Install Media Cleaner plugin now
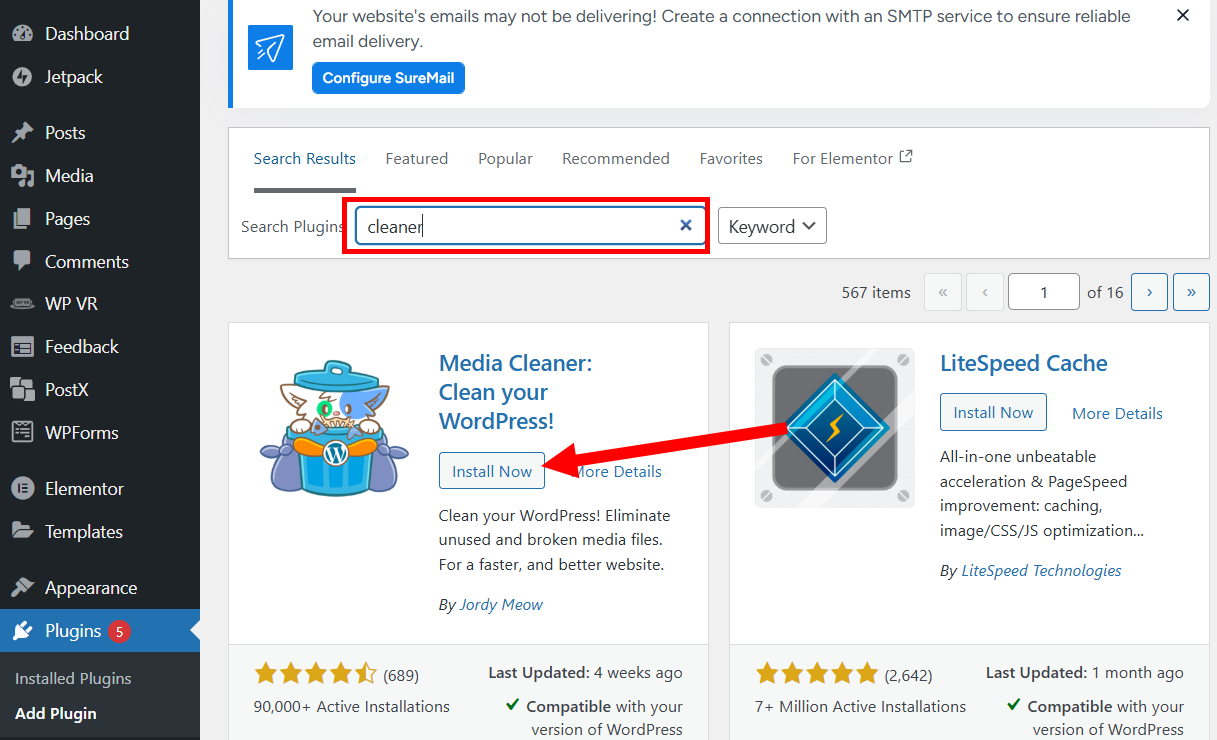This screenshot has height=740, width=1217. [492, 471]
